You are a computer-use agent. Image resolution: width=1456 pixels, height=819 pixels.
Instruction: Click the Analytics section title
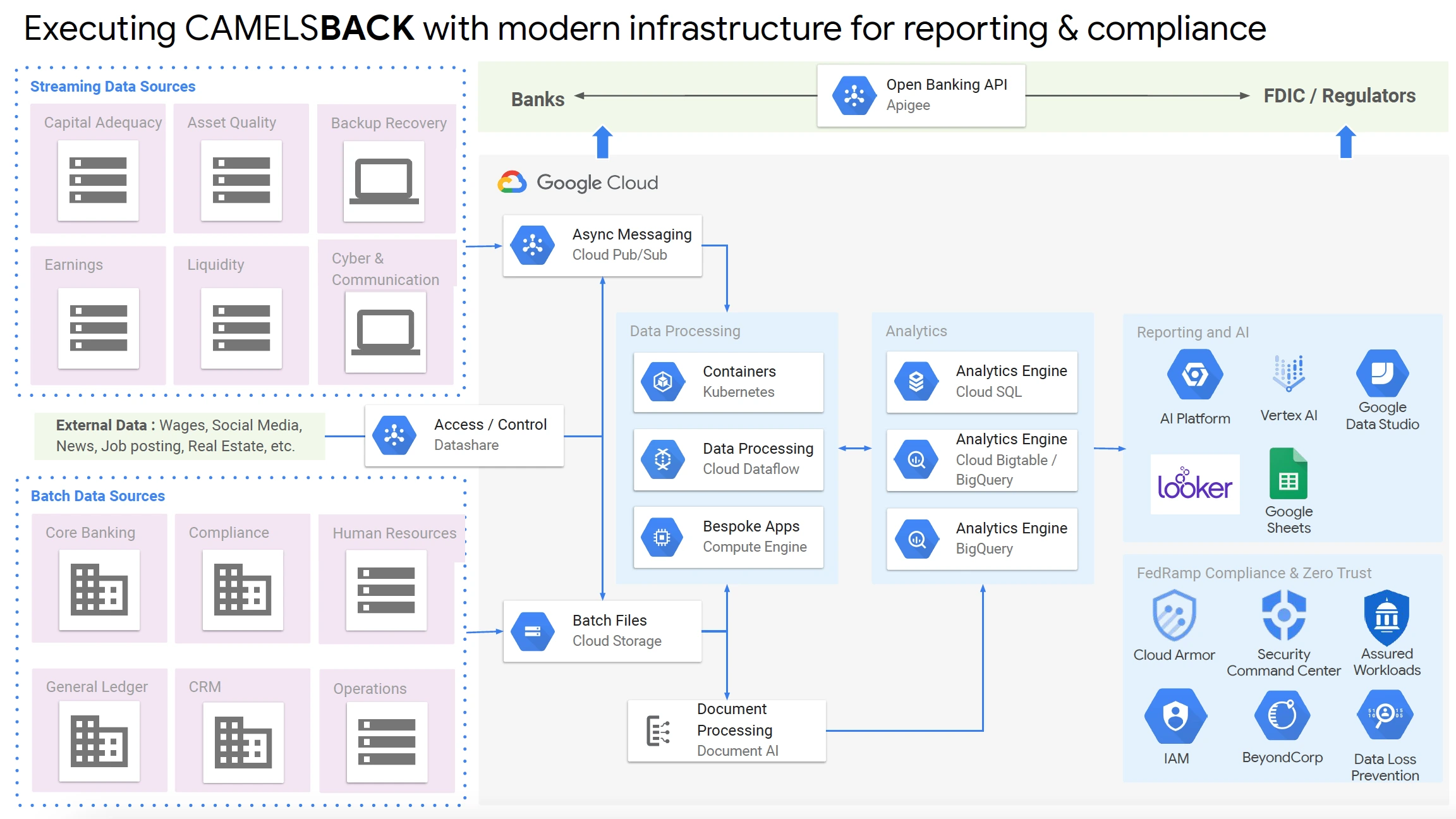point(916,331)
